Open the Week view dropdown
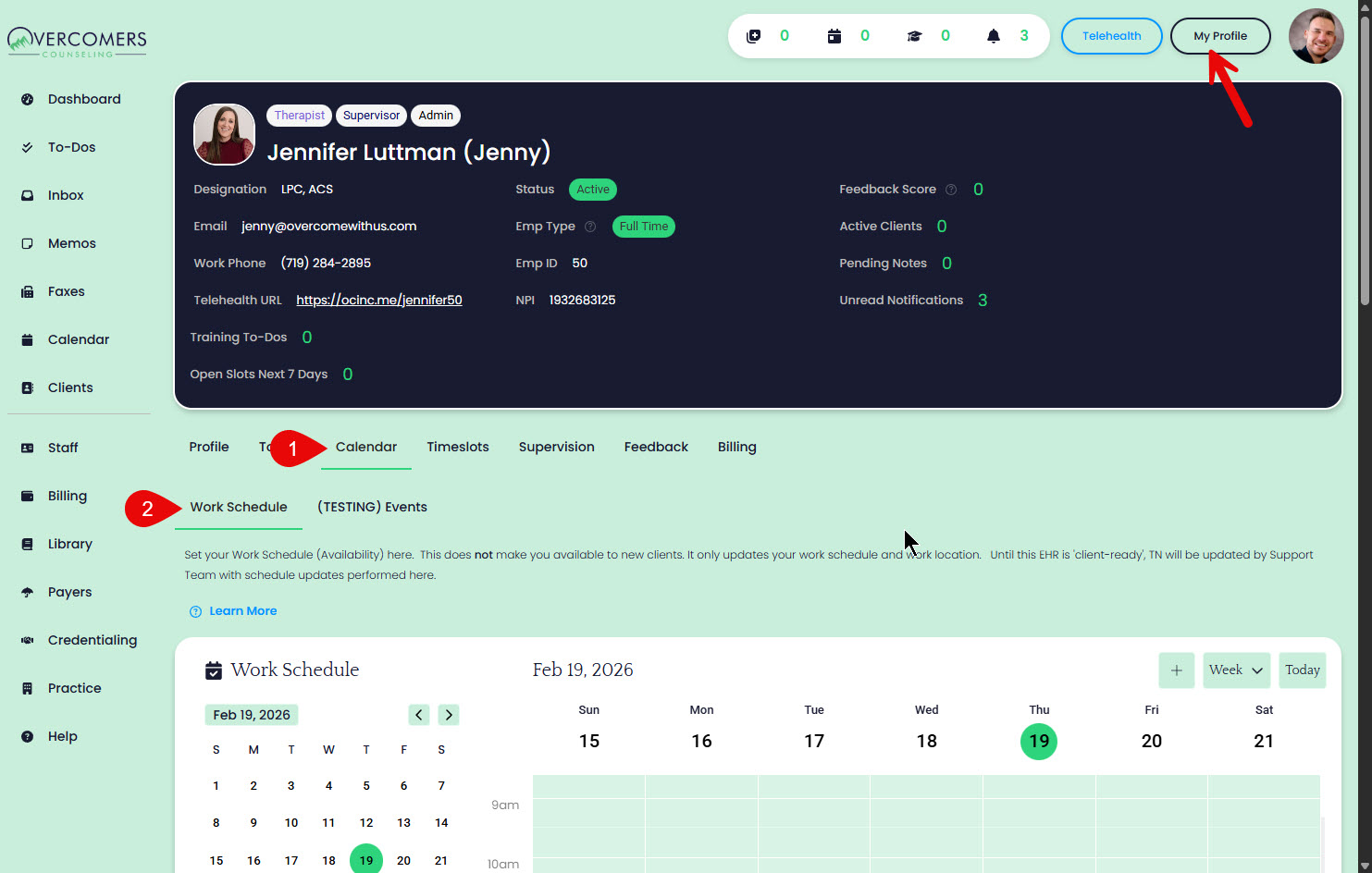The width and height of the screenshot is (1372, 873). [1237, 670]
